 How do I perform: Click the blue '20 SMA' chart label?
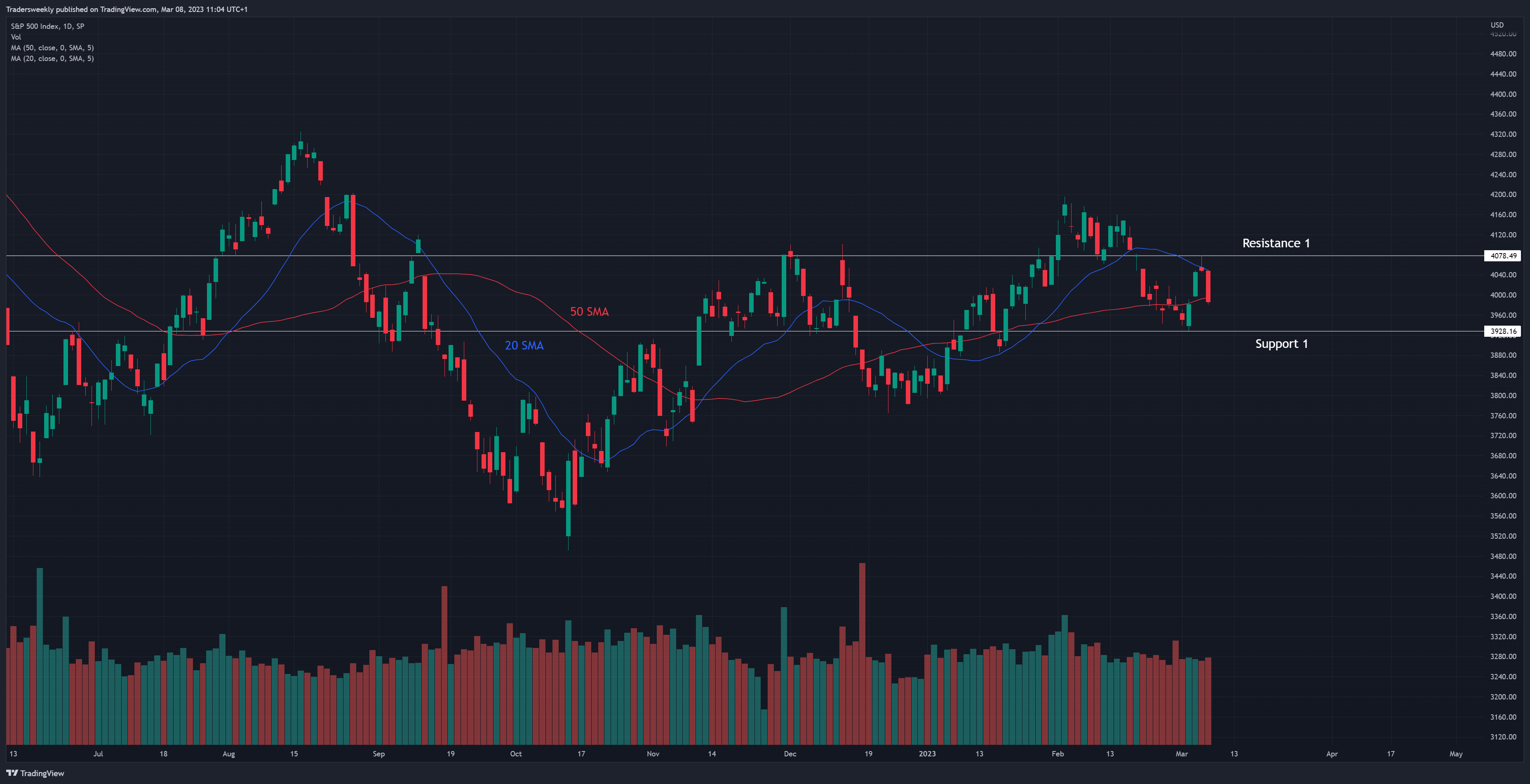pyautogui.click(x=524, y=346)
